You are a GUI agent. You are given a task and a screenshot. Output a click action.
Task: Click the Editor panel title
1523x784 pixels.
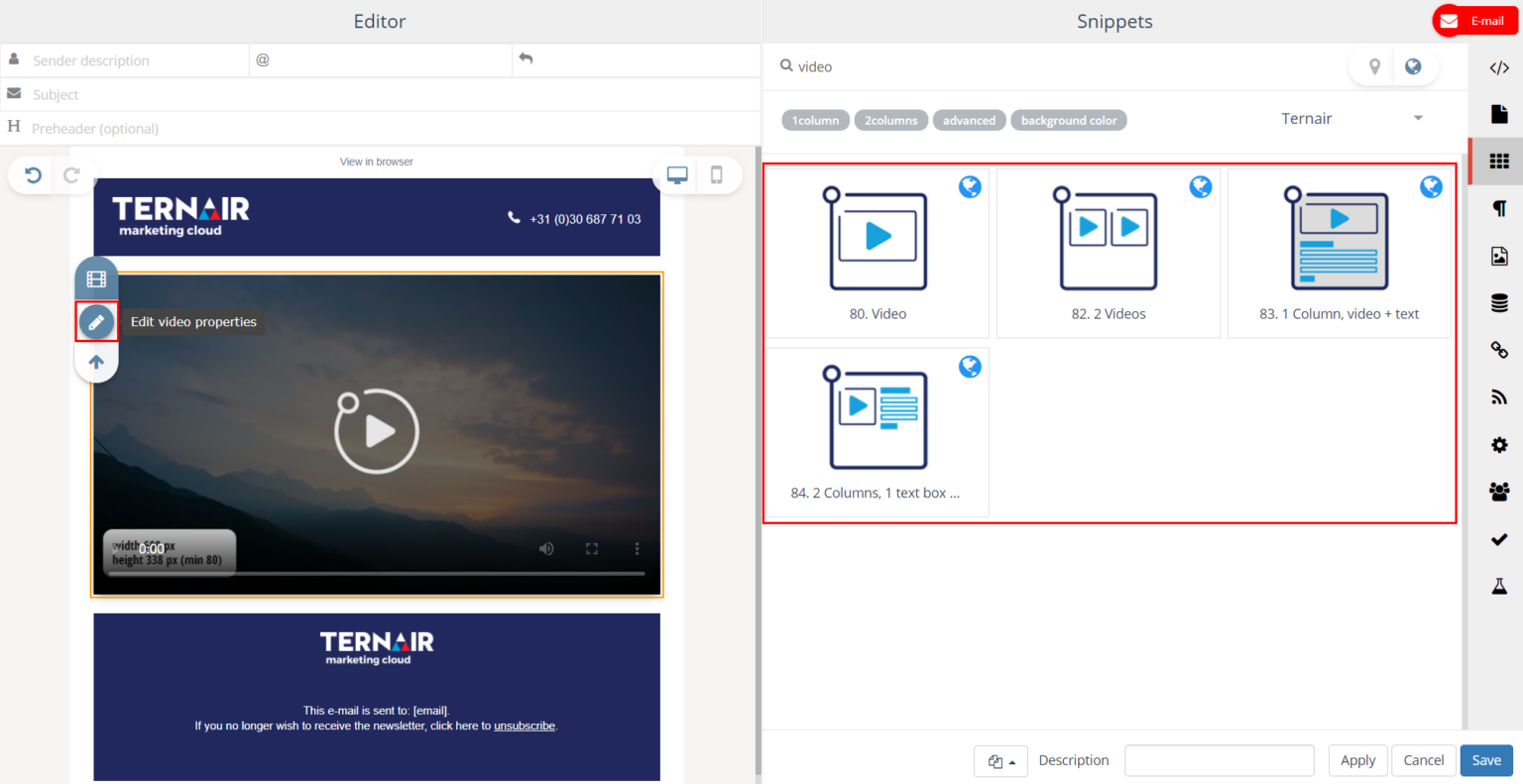380,21
